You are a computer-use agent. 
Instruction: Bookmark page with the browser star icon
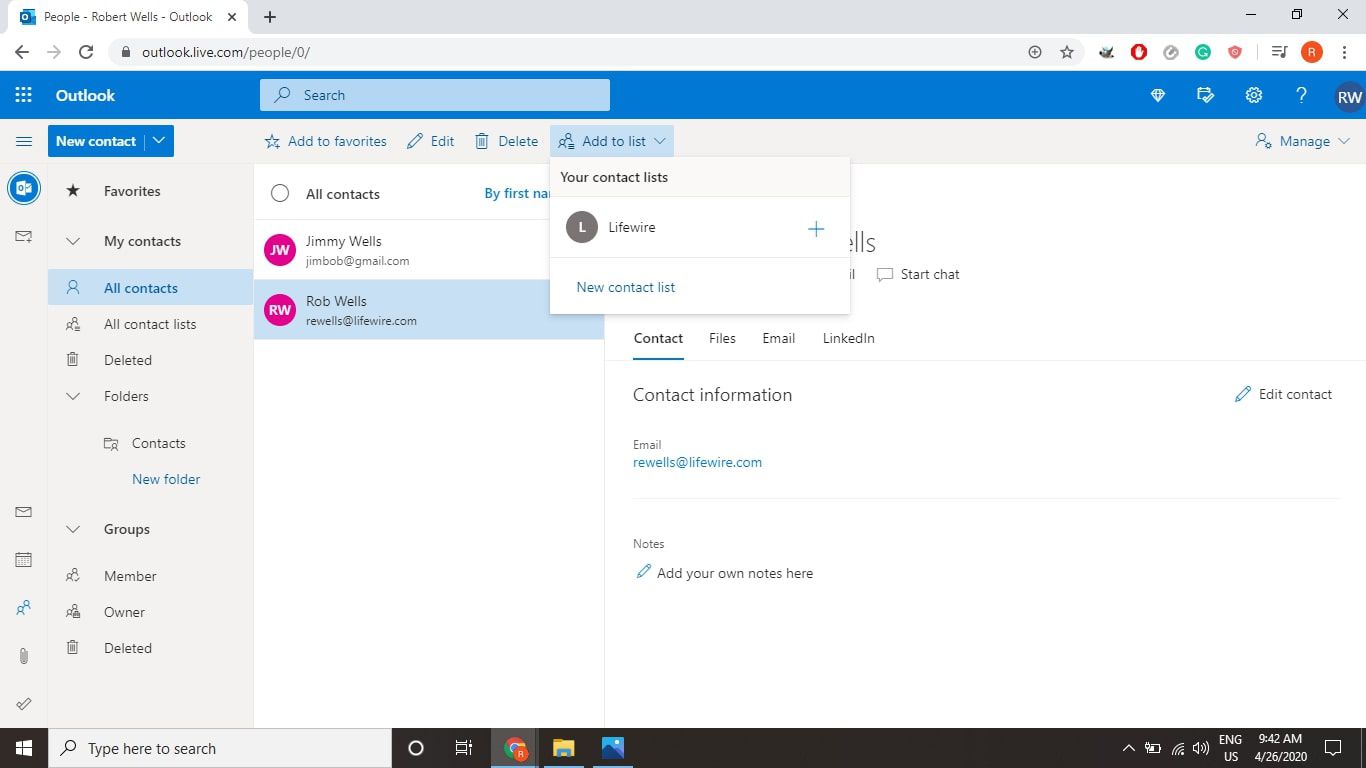tap(1067, 52)
